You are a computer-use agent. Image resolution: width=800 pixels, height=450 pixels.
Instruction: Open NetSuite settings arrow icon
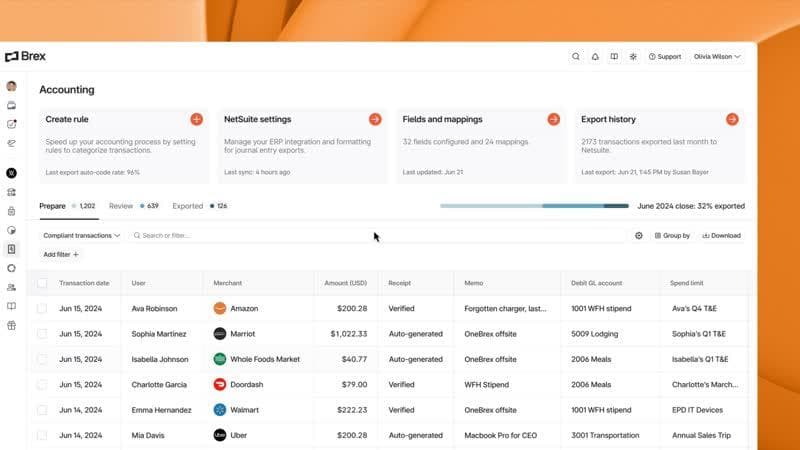point(375,119)
